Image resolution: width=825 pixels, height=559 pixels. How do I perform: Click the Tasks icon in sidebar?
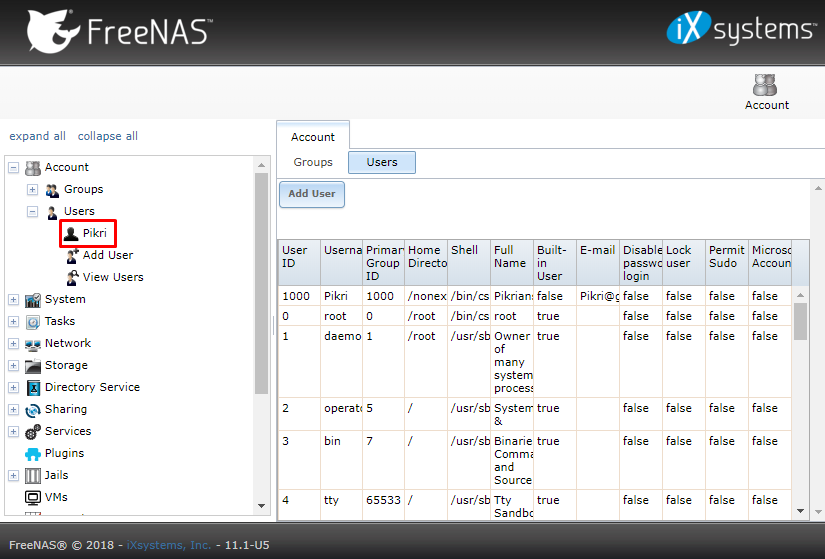(33, 322)
